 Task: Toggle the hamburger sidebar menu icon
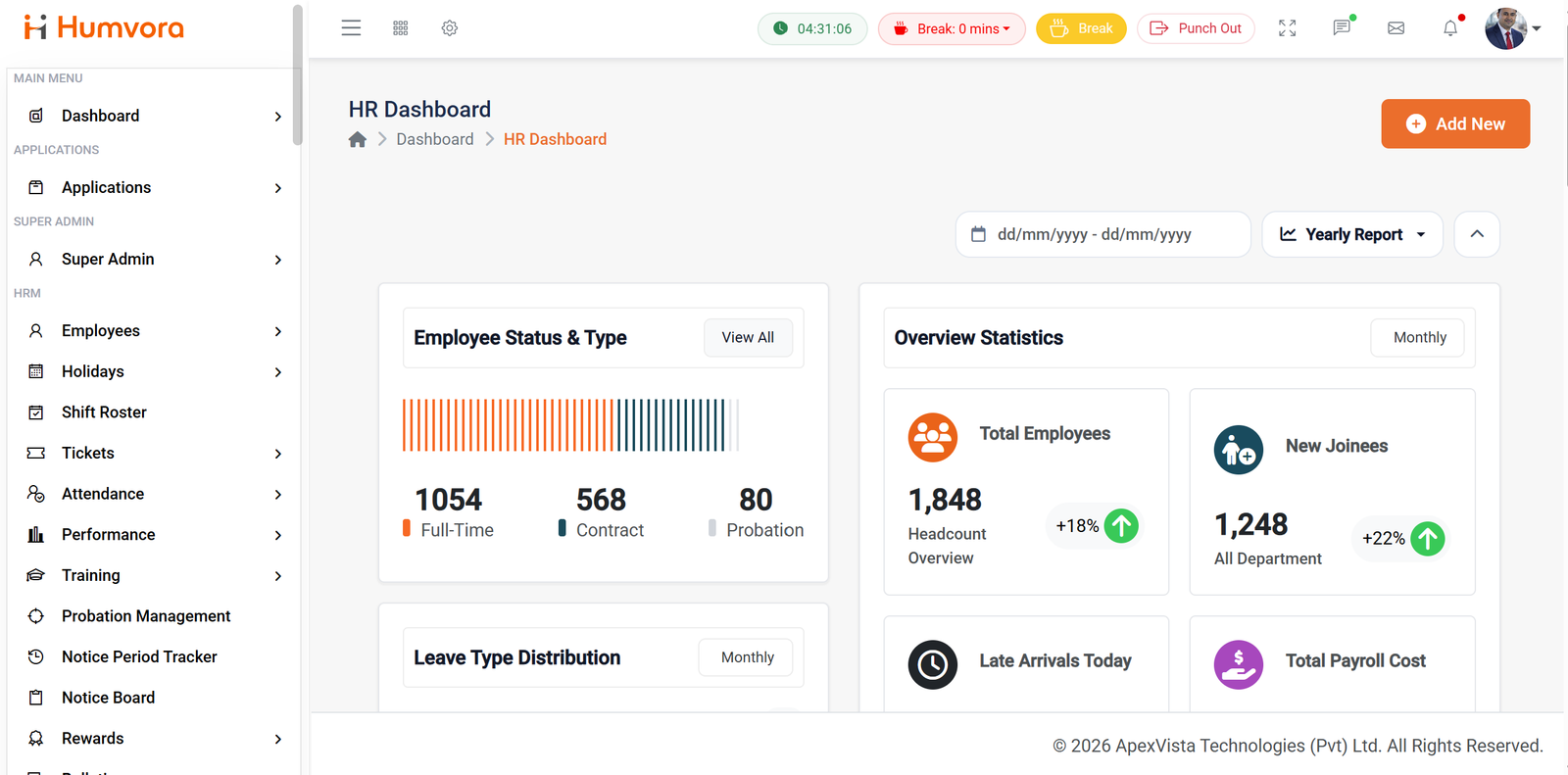tap(351, 28)
